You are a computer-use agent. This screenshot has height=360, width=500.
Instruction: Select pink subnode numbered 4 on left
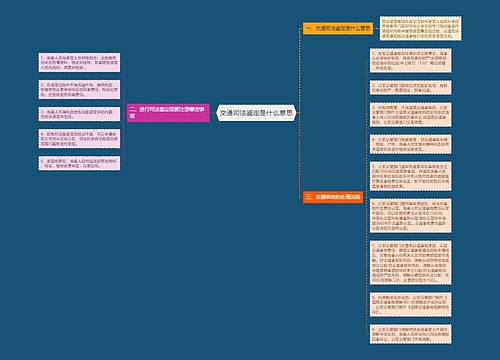click(79, 139)
